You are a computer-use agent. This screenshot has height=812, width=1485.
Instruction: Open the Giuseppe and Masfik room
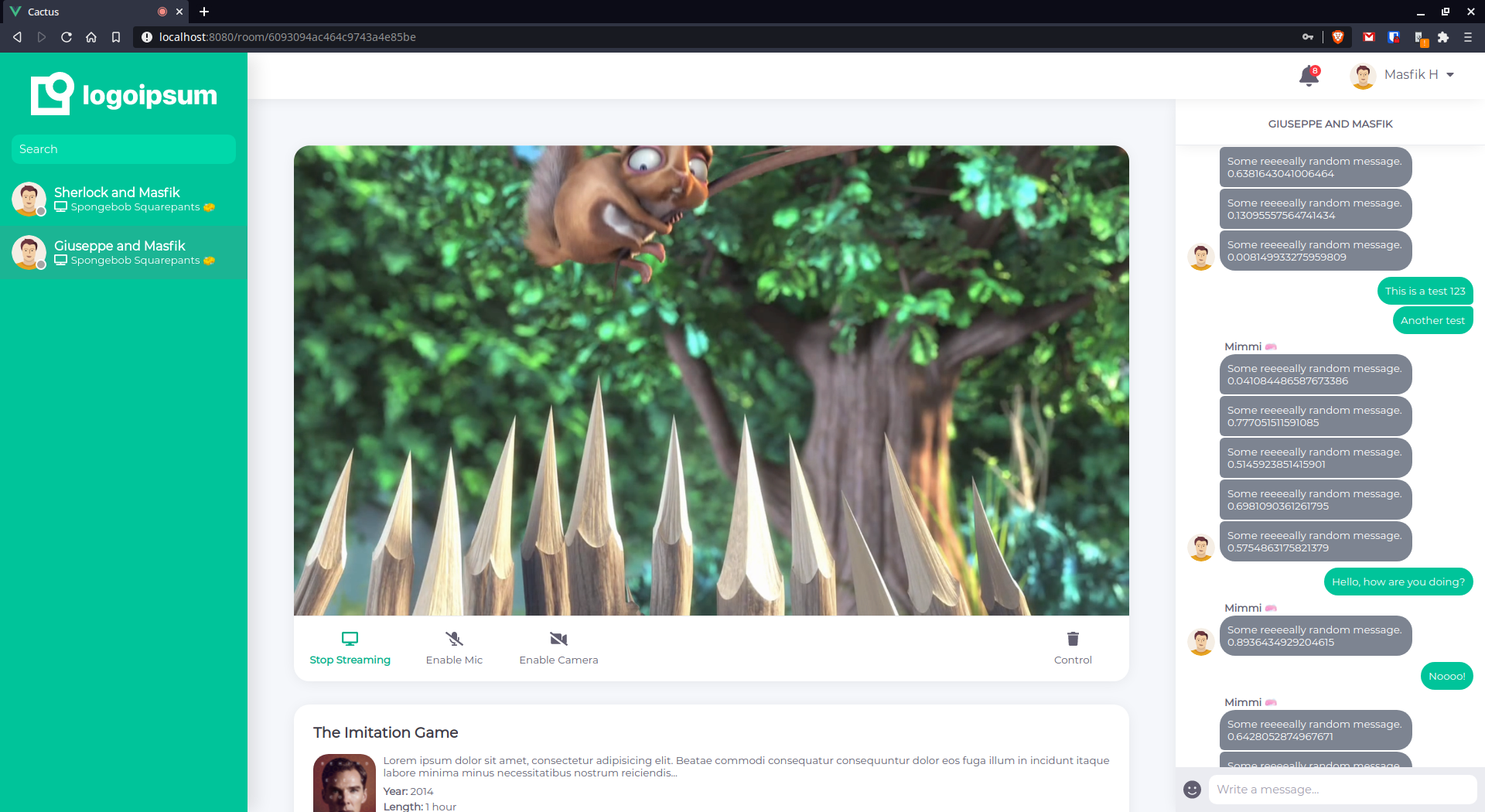[x=124, y=252]
